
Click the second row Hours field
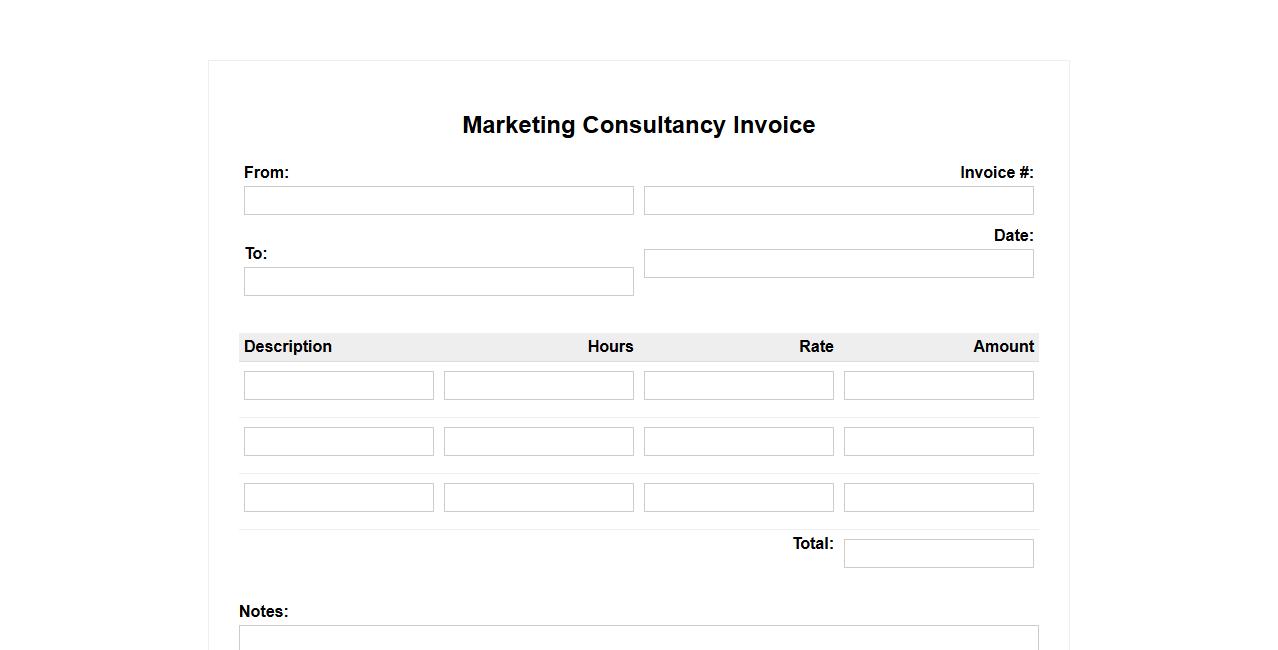coord(538,441)
